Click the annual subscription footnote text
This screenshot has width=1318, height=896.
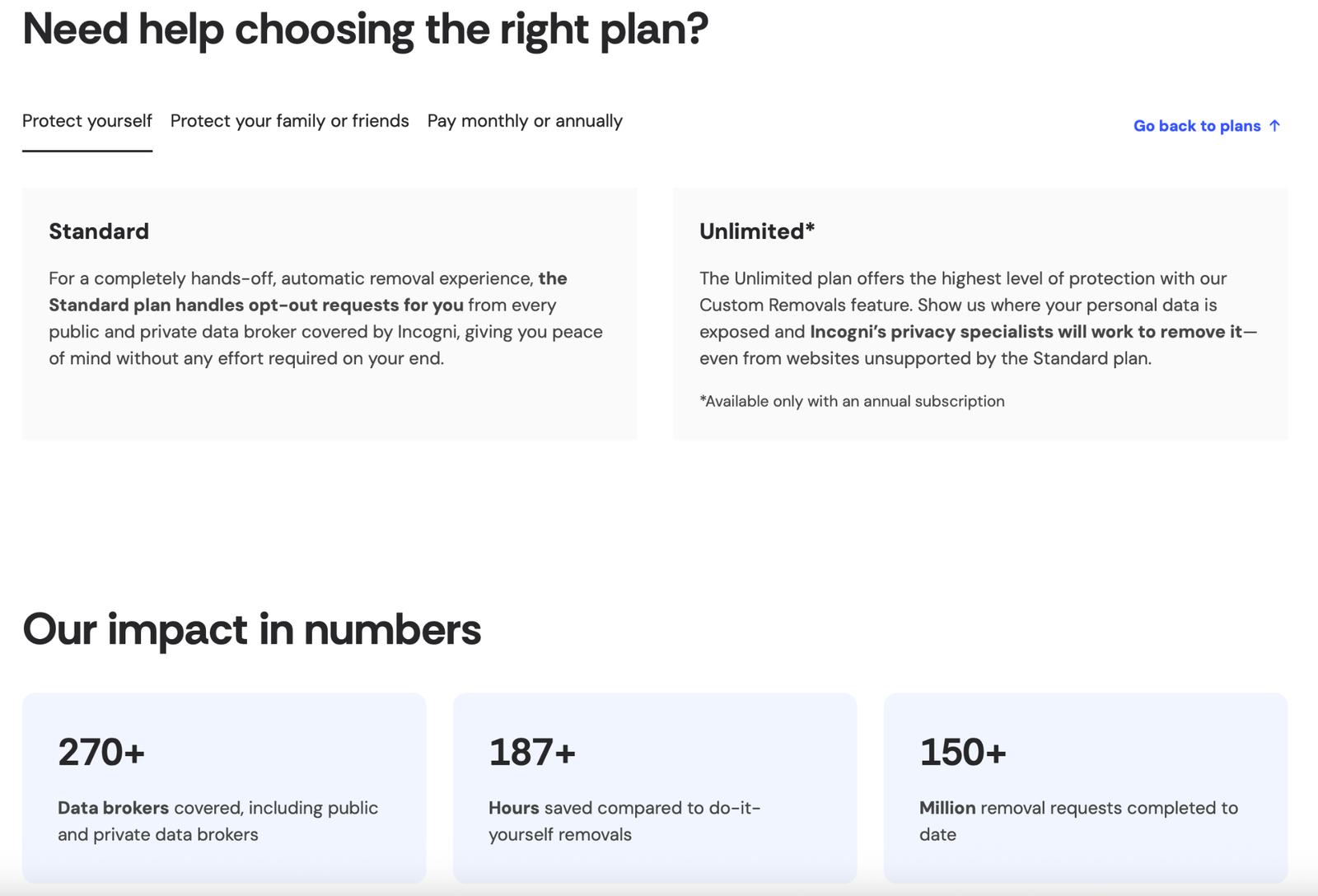pos(852,402)
